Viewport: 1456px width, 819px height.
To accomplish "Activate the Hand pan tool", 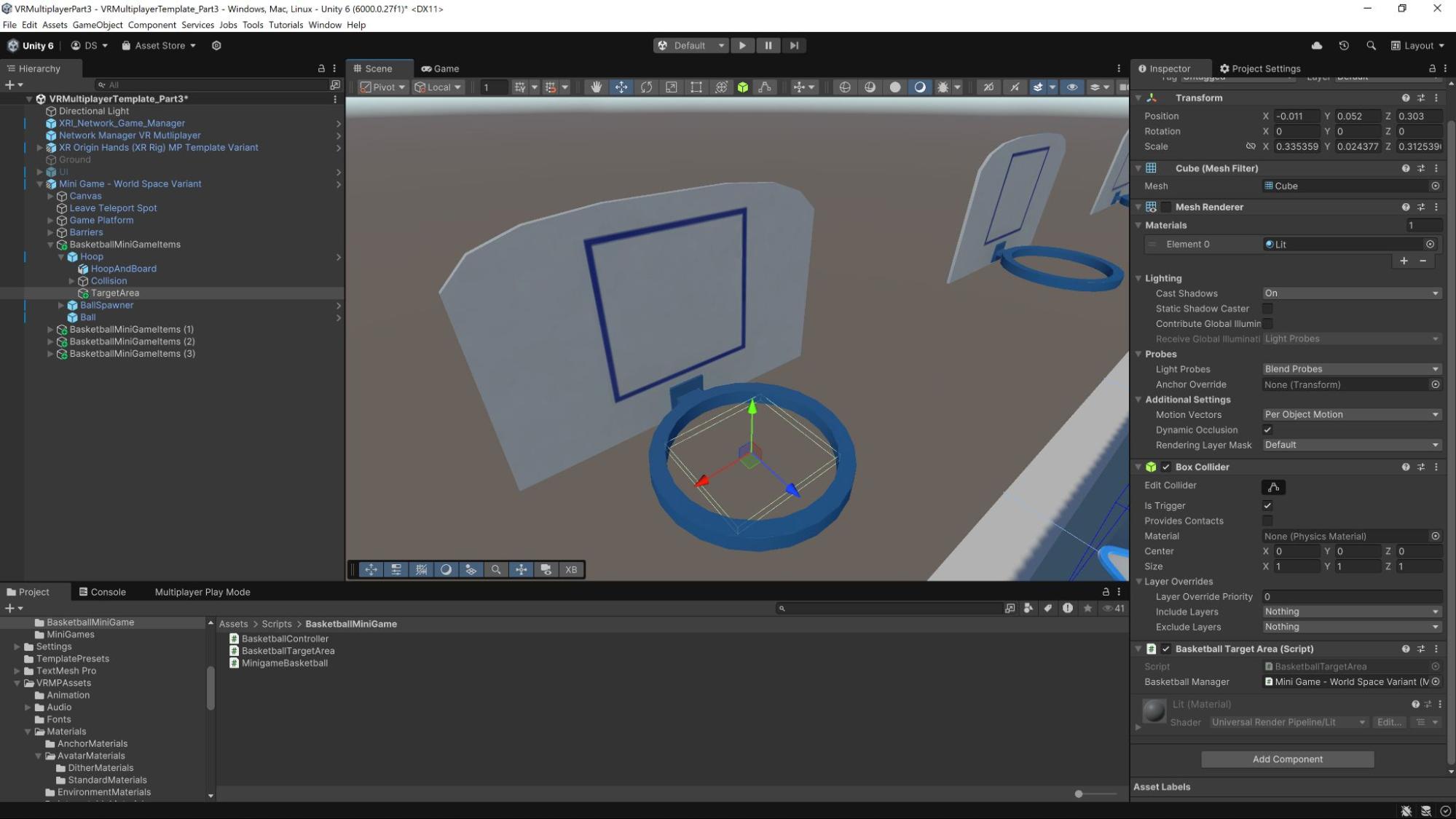I will tap(596, 87).
